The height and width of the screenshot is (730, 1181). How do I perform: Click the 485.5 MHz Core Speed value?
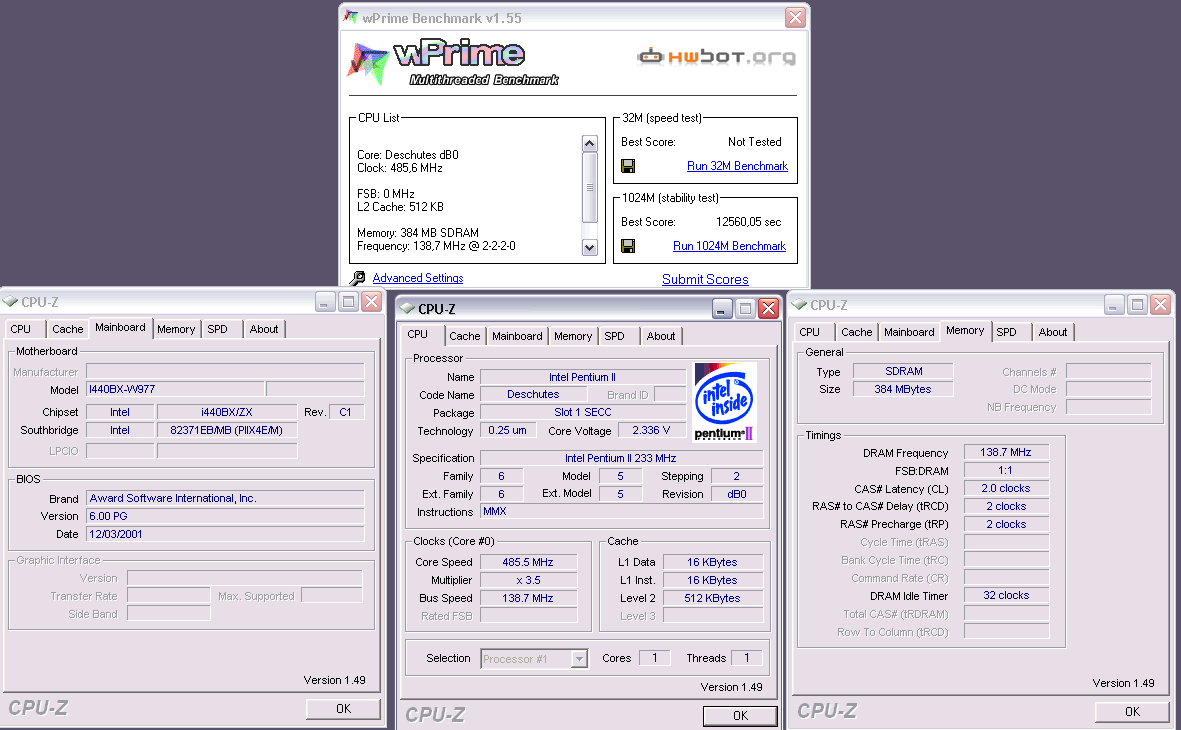pos(528,562)
